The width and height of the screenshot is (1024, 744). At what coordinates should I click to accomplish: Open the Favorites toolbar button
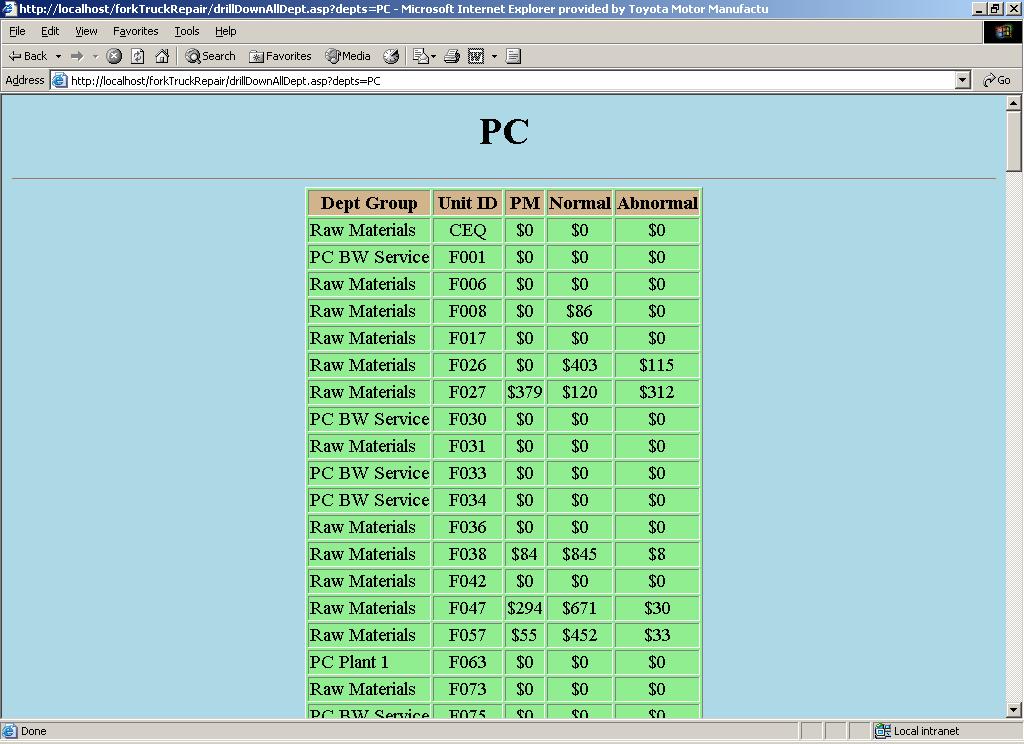(x=280, y=56)
